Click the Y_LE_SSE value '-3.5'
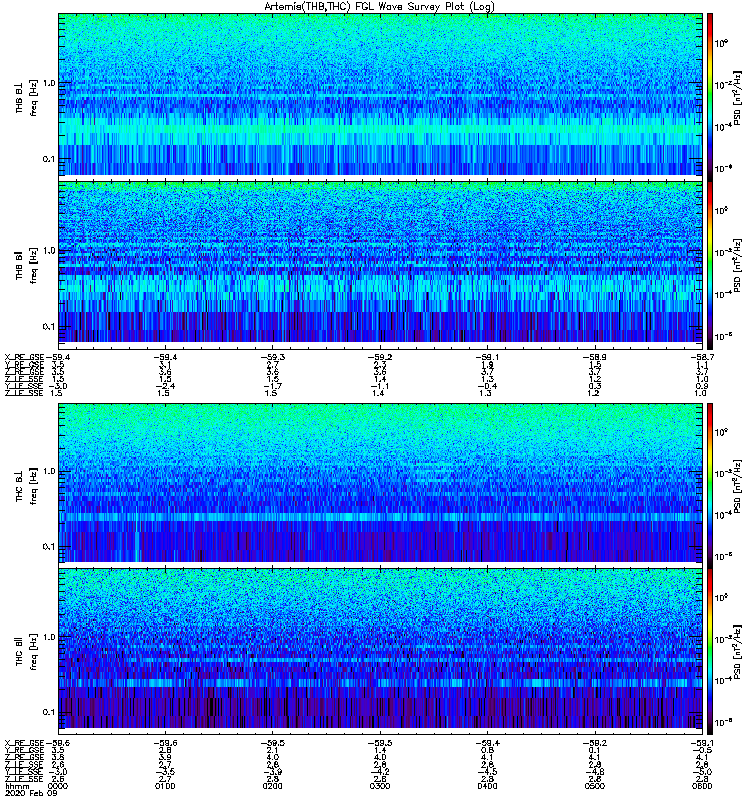The height and width of the screenshot is (800, 750). point(165,772)
